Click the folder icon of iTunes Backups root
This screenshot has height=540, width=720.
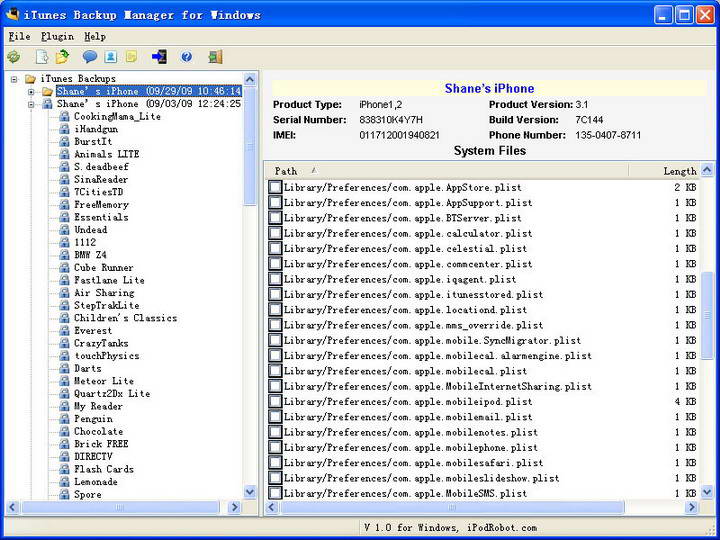30,79
